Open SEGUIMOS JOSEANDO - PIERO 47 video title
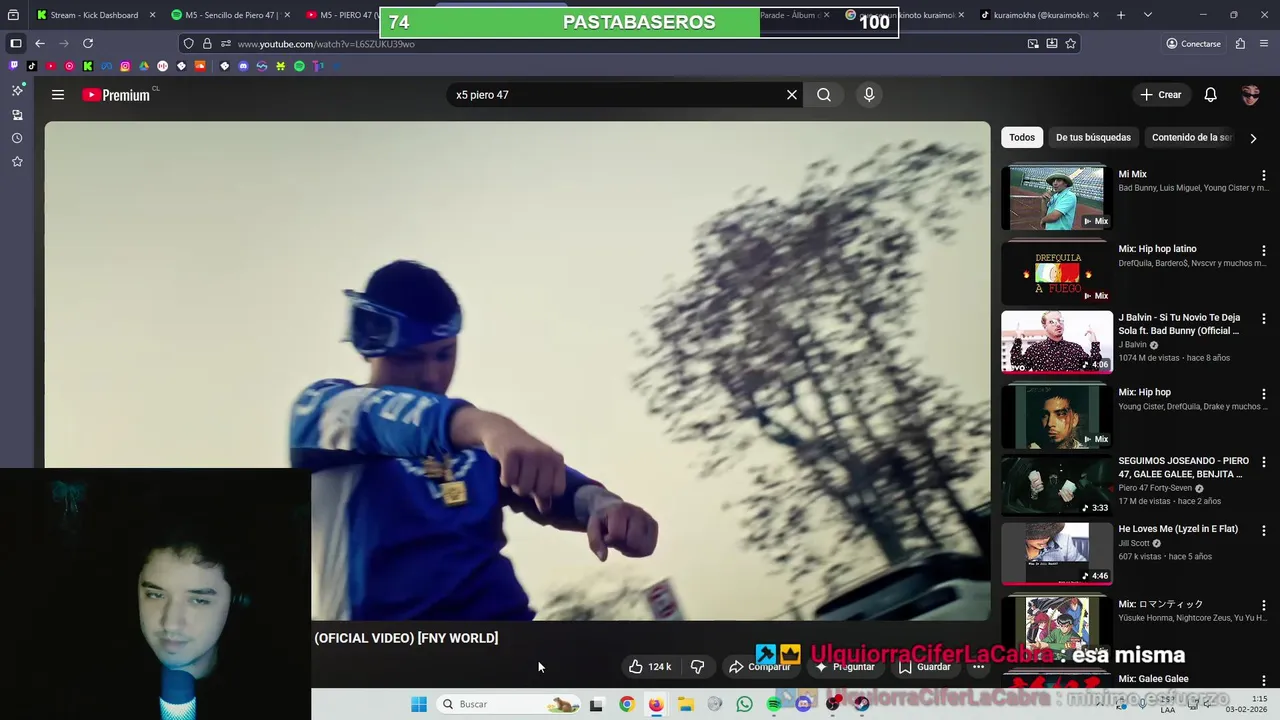The height and width of the screenshot is (720, 1280). tap(1183, 467)
